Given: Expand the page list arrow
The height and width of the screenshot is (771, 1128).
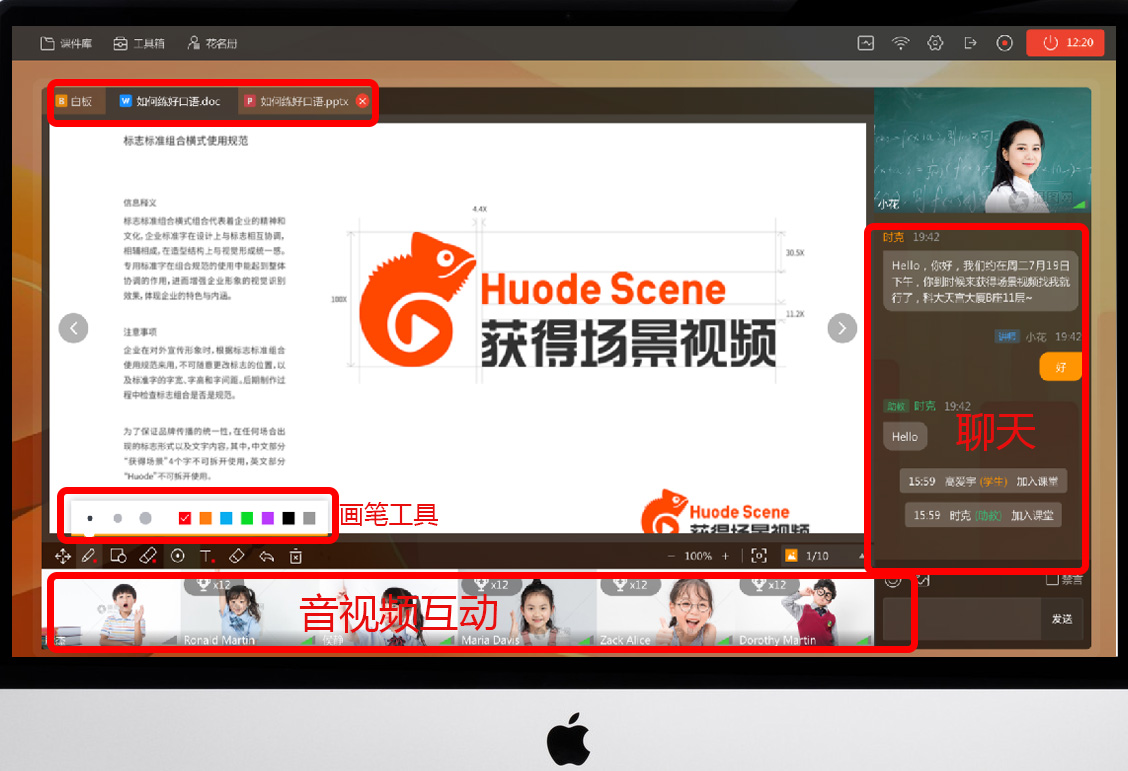Looking at the screenshot, I should [x=861, y=556].
